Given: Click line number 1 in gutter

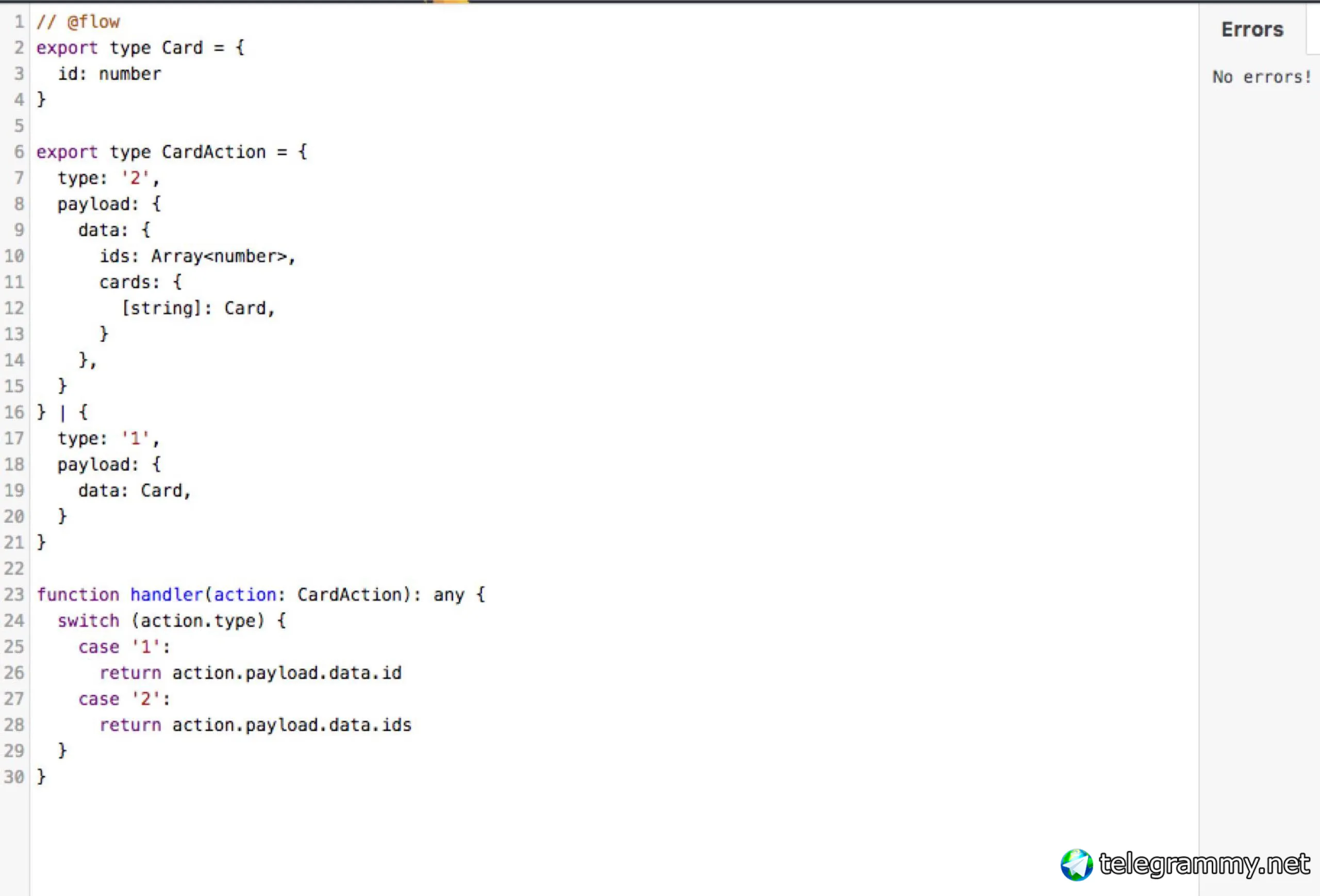Looking at the screenshot, I should (x=19, y=22).
